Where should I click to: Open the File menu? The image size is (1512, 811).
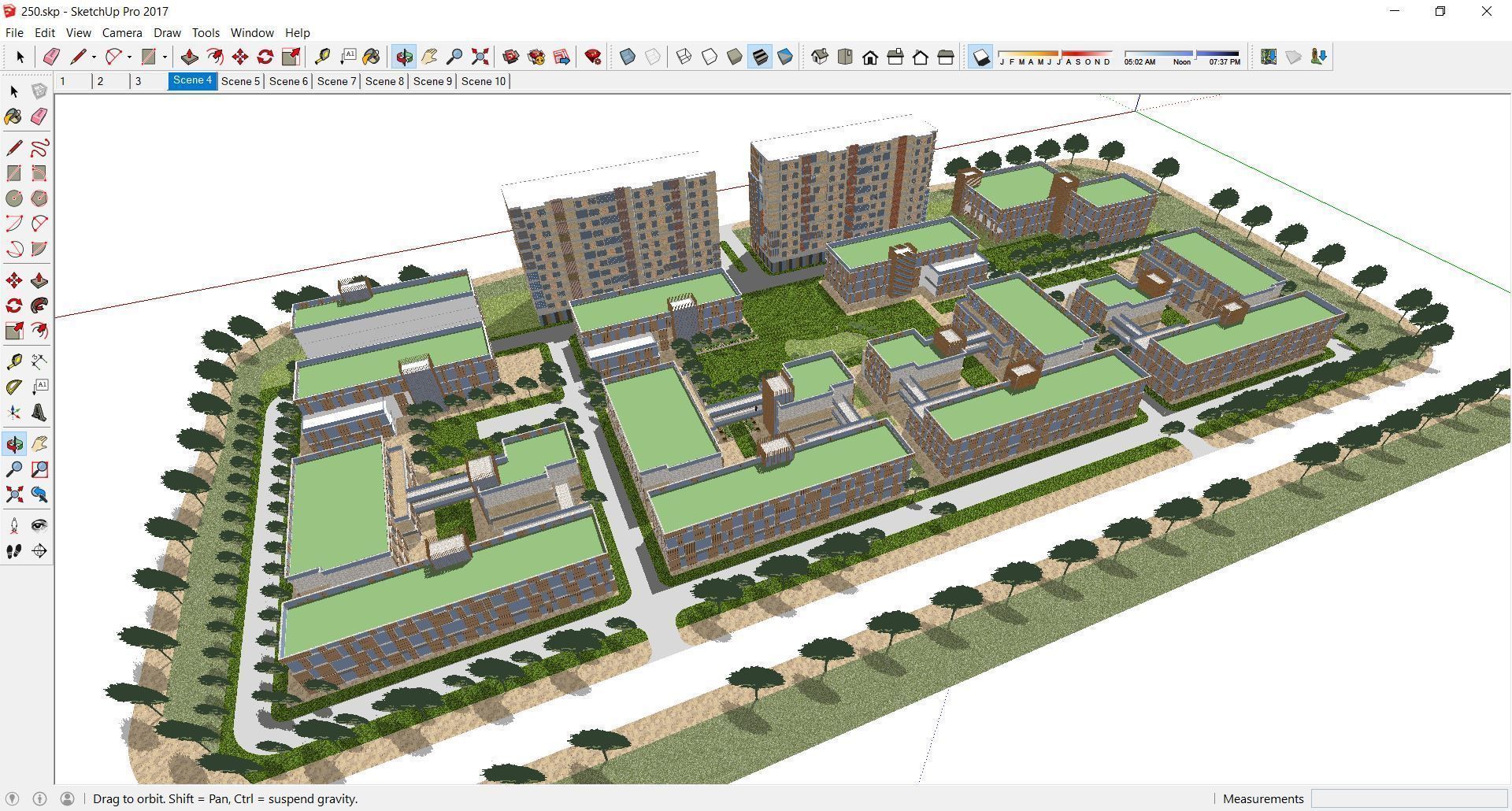14,33
